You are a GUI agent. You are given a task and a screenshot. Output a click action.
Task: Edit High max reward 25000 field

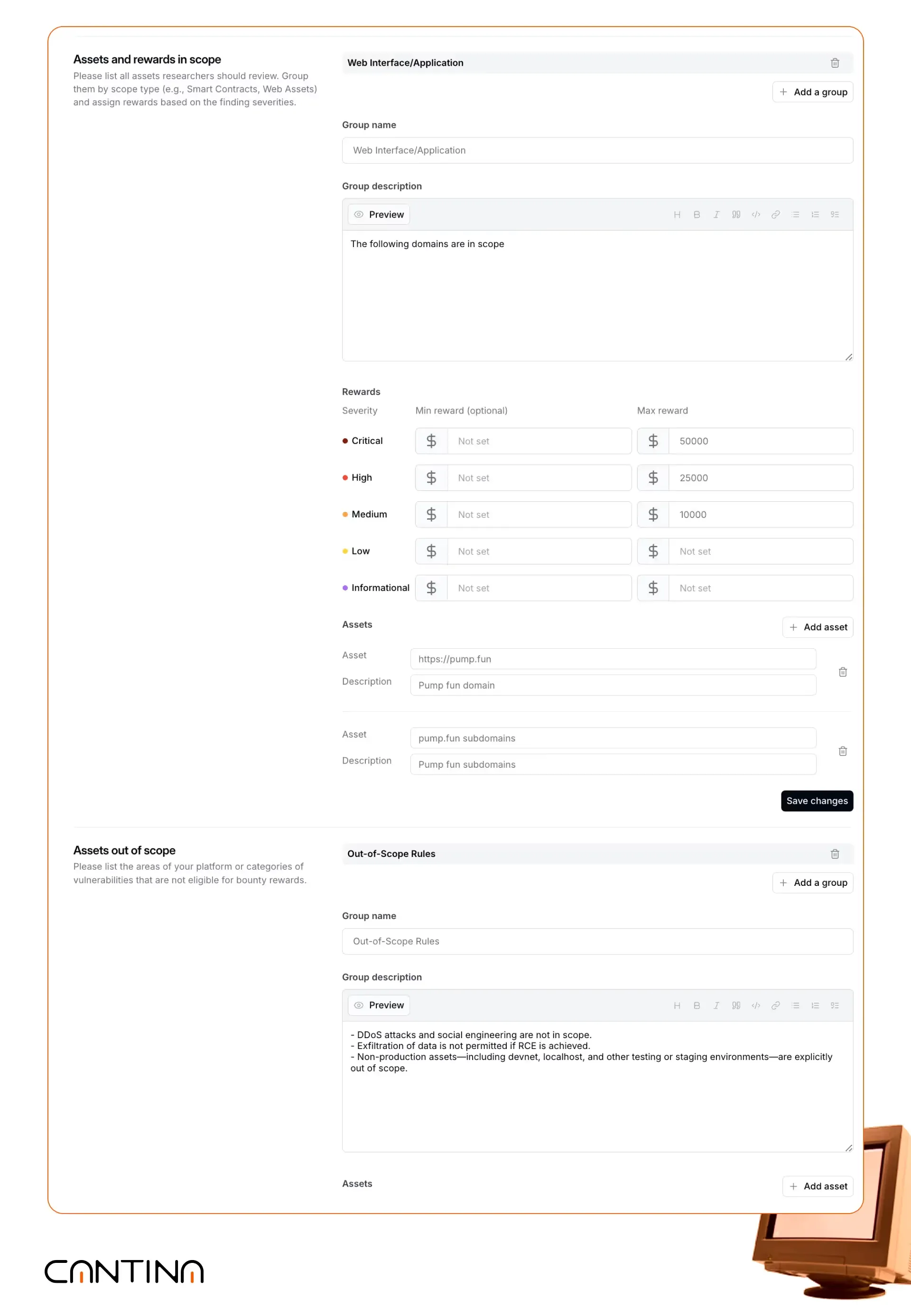745,478
